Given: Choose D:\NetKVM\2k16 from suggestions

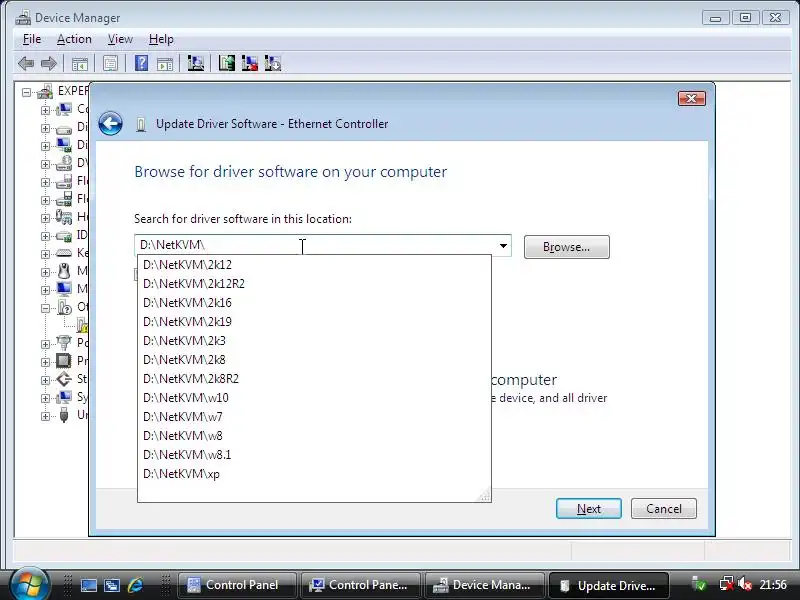Looking at the screenshot, I should pos(314,303).
